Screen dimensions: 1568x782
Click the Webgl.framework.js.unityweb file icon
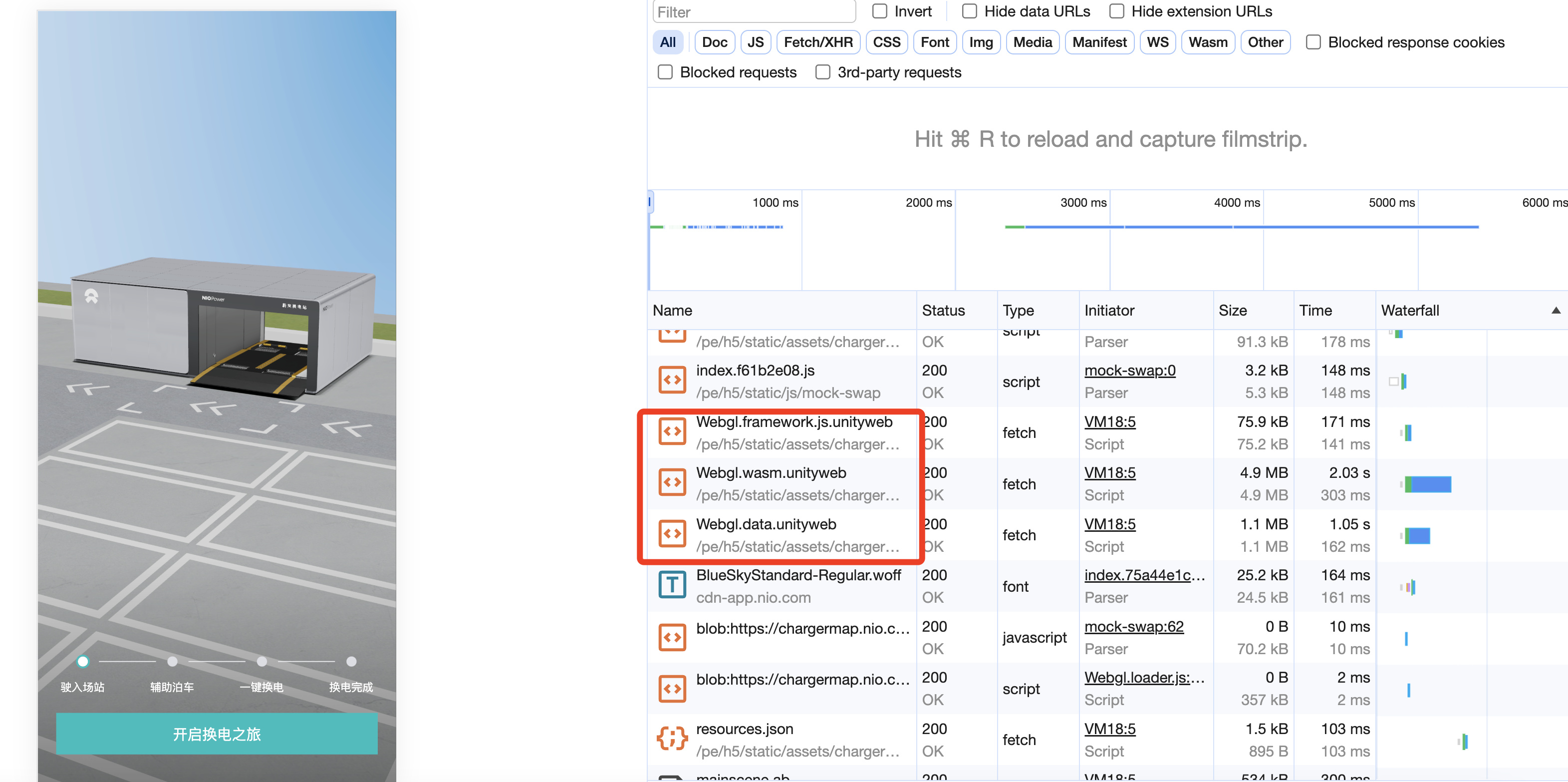[672, 432]
